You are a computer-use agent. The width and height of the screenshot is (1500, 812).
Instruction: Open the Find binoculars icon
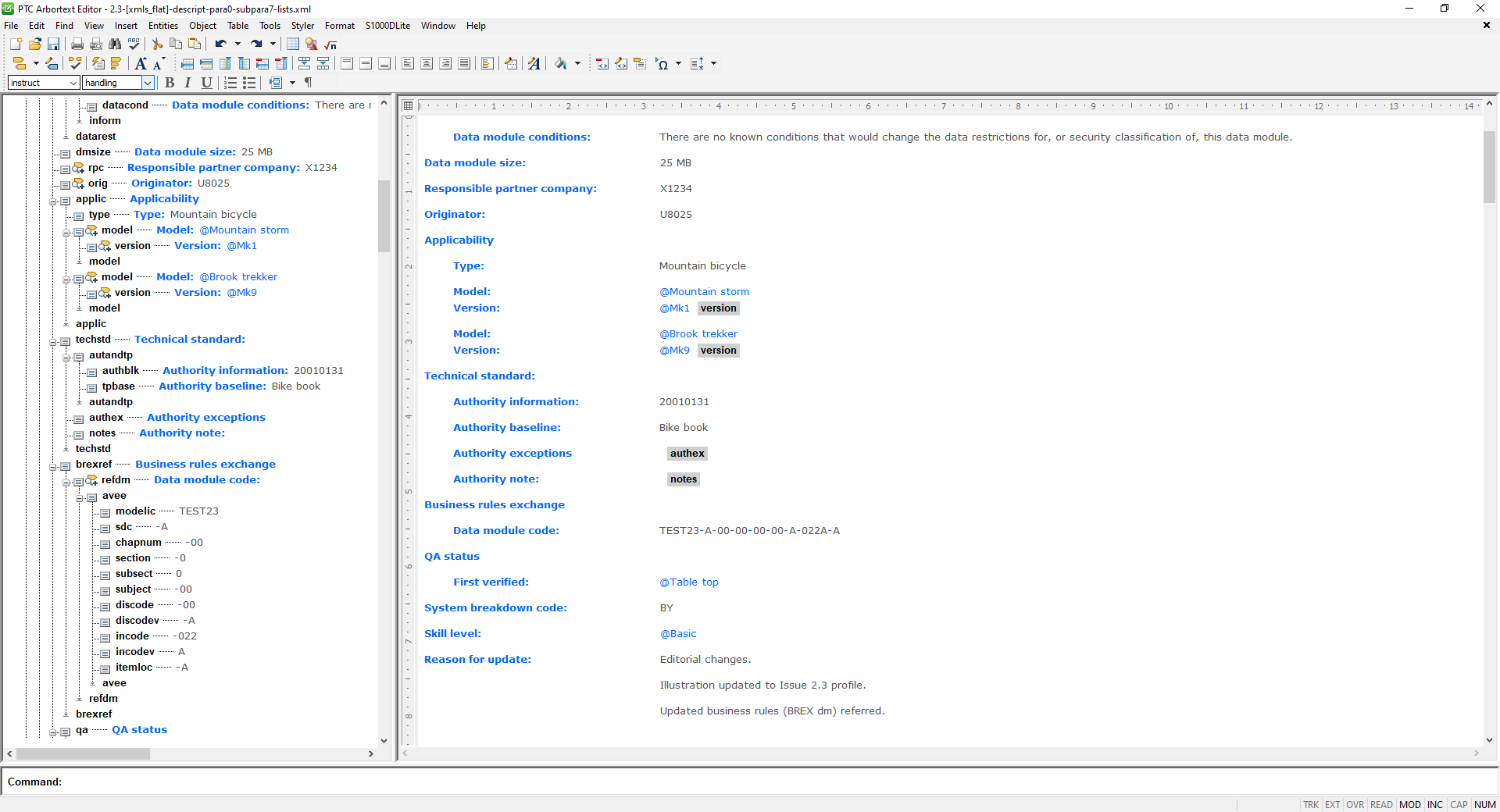[115, 45]
